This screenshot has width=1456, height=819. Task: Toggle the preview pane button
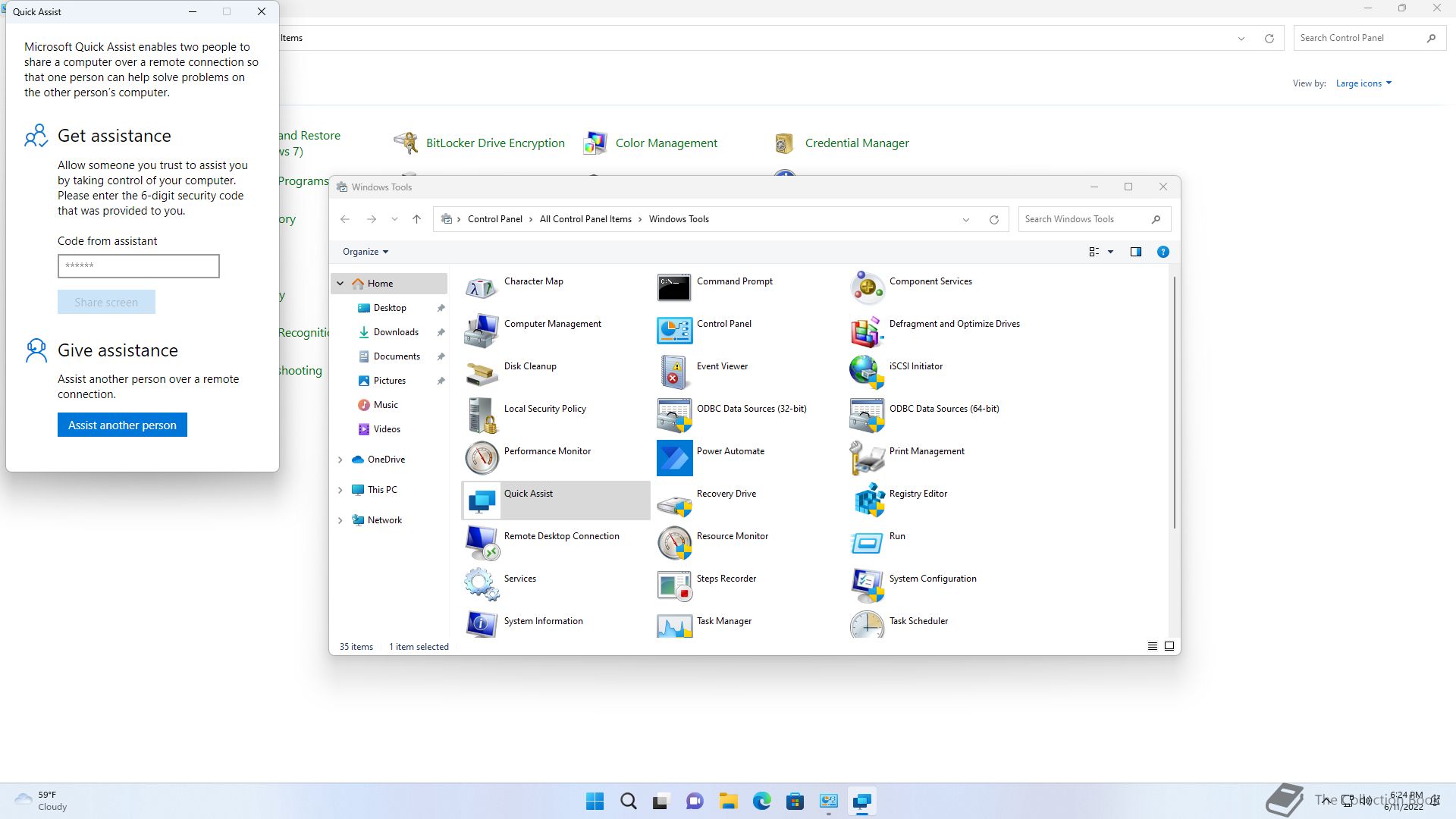(1135, 252)
